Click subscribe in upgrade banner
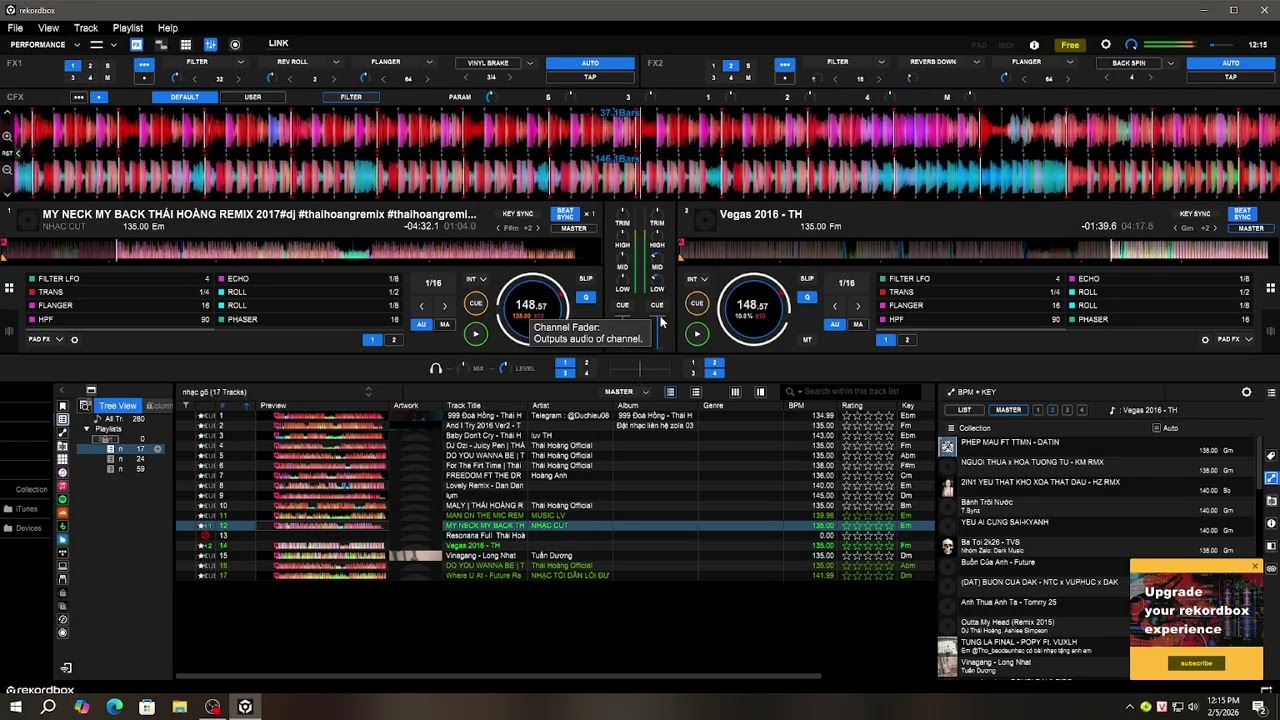1280x720 pixels. pos(1196,663)
